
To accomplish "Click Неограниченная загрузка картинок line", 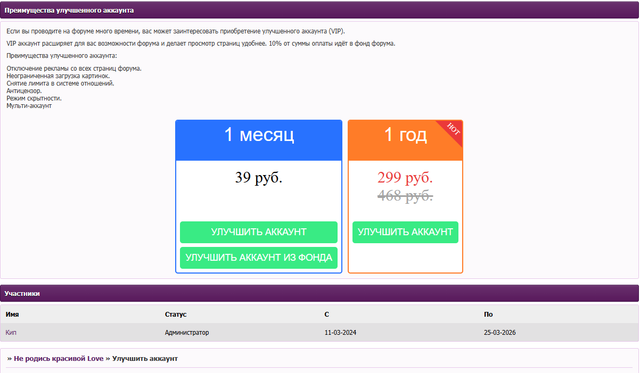I will 58,76.
